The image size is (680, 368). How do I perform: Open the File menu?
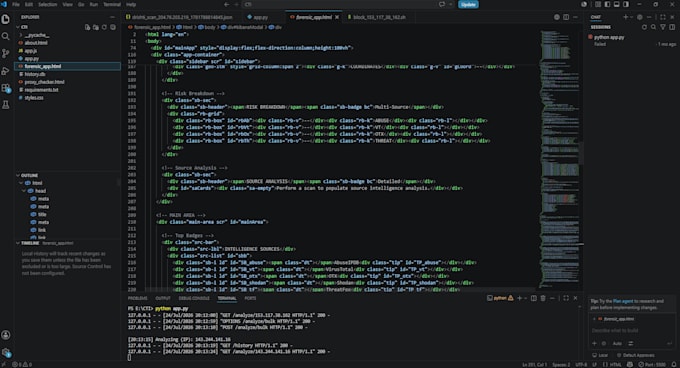pos(16,4)
